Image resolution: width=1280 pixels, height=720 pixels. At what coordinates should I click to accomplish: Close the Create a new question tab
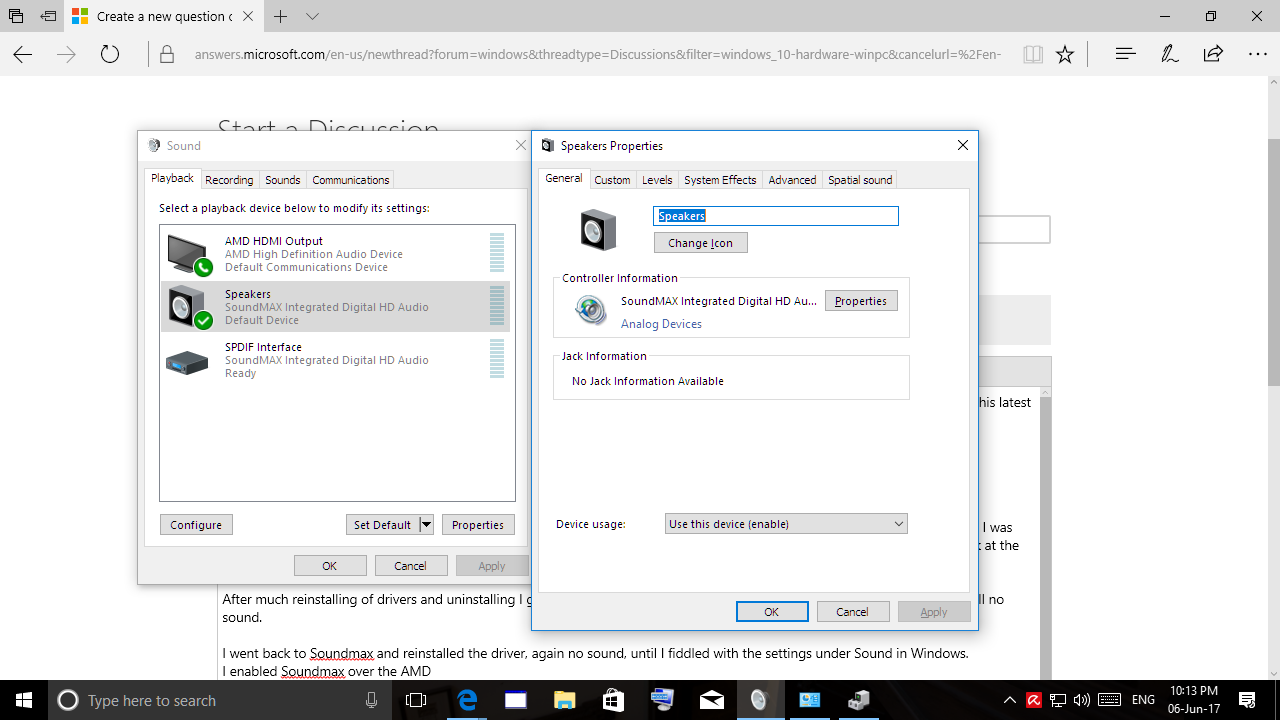248,16
